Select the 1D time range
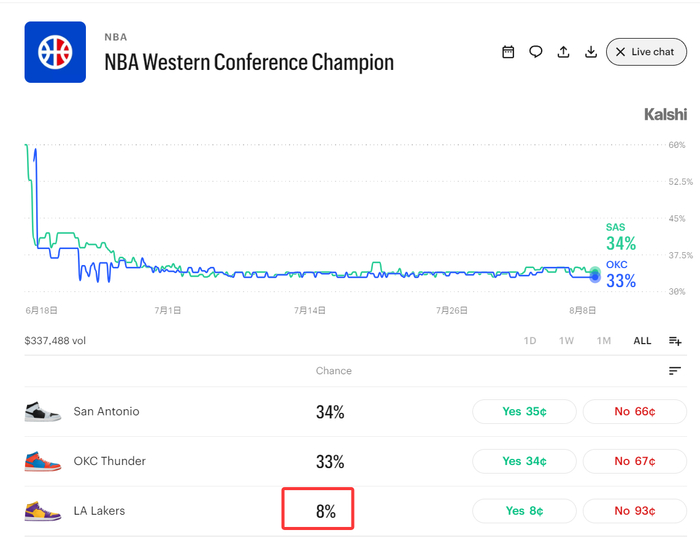This screenshot has width=700, height=538. [530, 341]
